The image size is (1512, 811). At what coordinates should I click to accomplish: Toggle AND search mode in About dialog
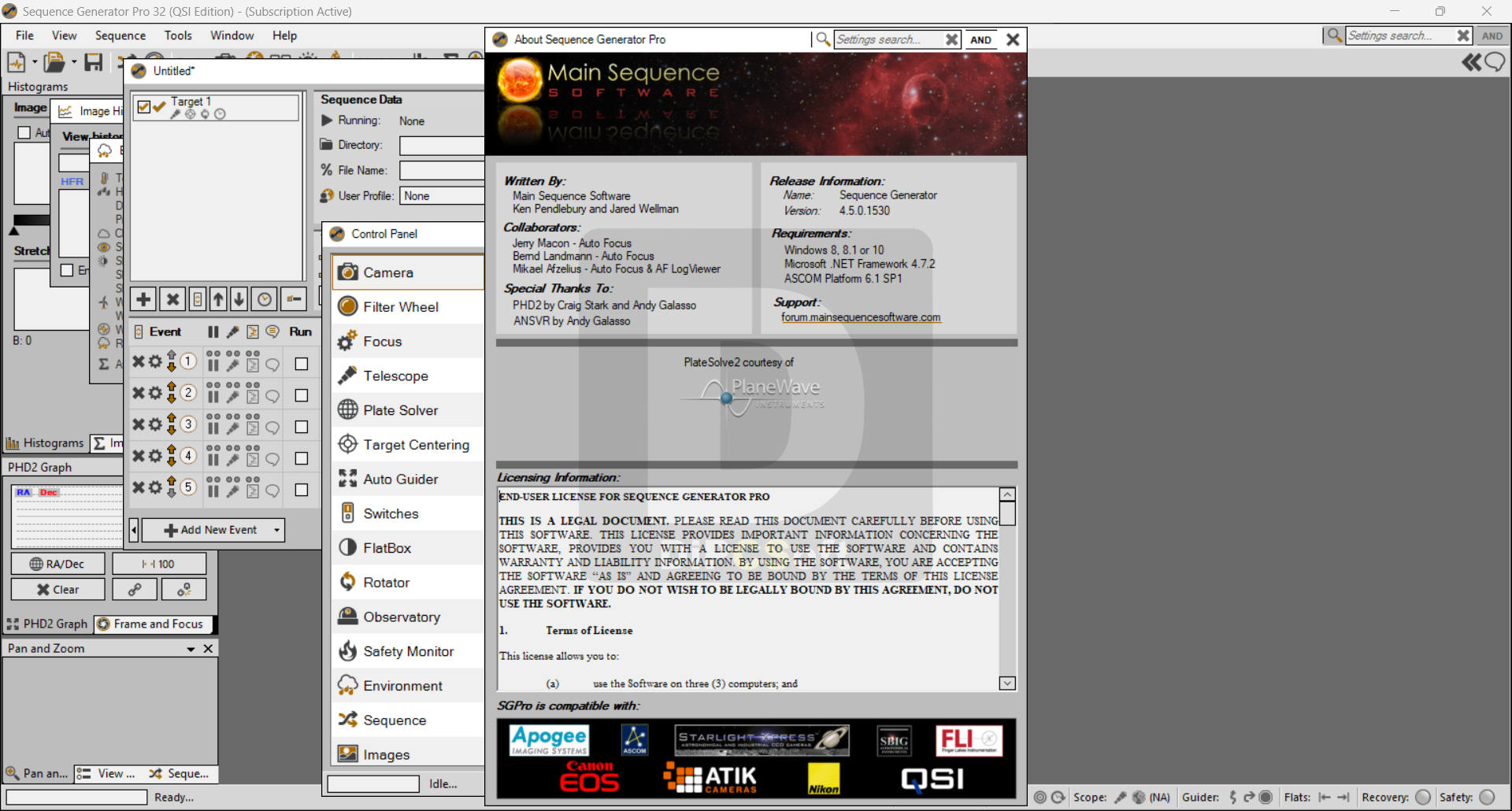click(x=980, y=39)
